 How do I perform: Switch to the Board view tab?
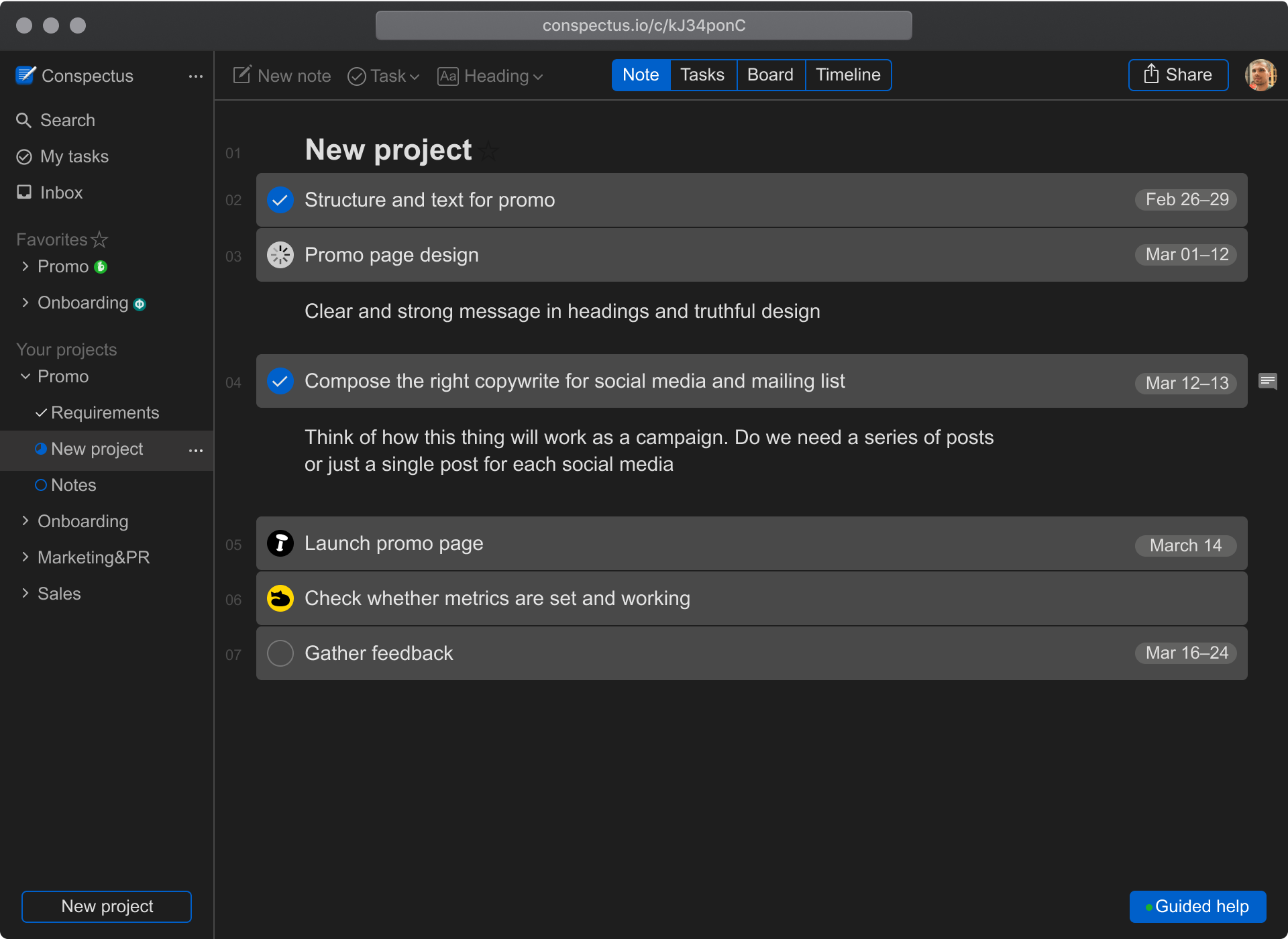770,74
